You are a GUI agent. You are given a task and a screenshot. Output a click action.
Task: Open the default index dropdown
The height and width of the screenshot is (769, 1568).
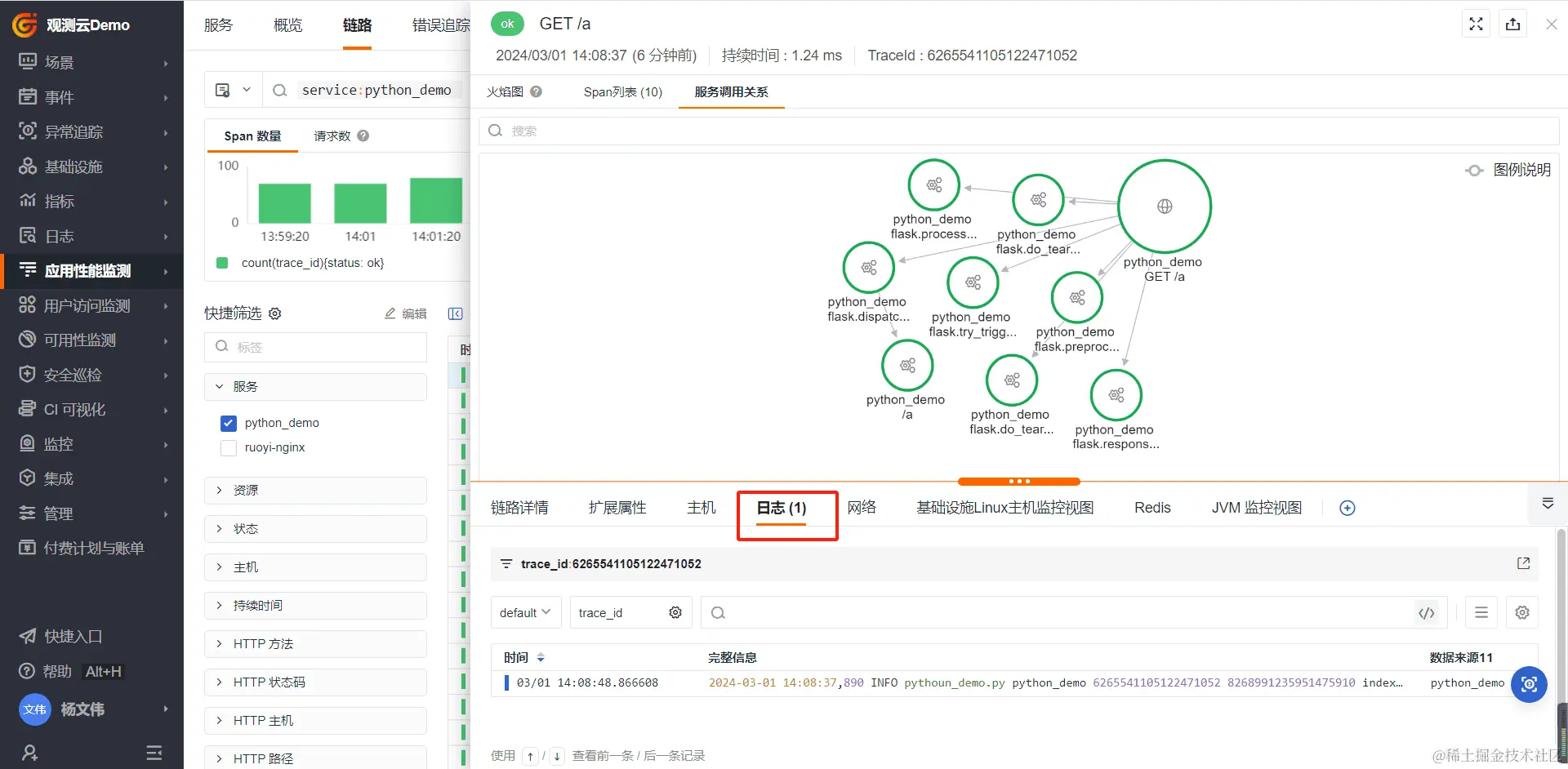click(526, 612)
